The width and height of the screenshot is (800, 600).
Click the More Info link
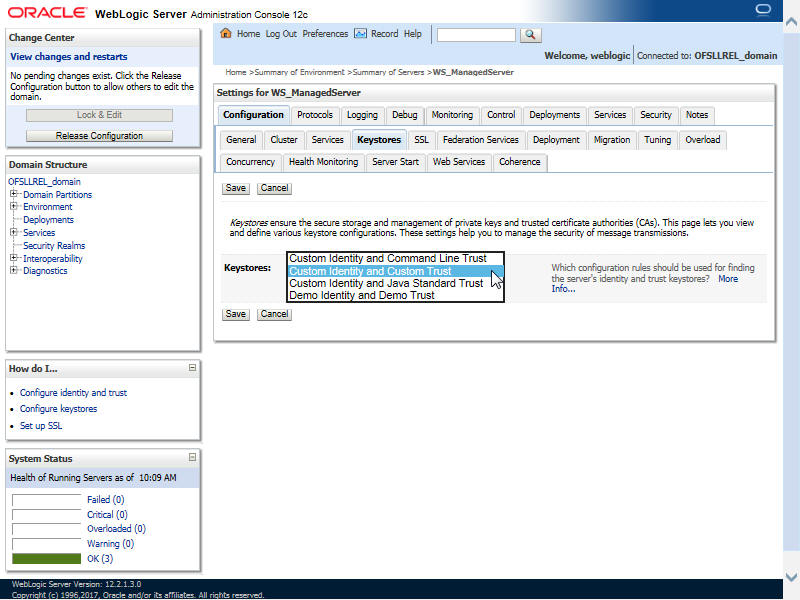[729, 279]
